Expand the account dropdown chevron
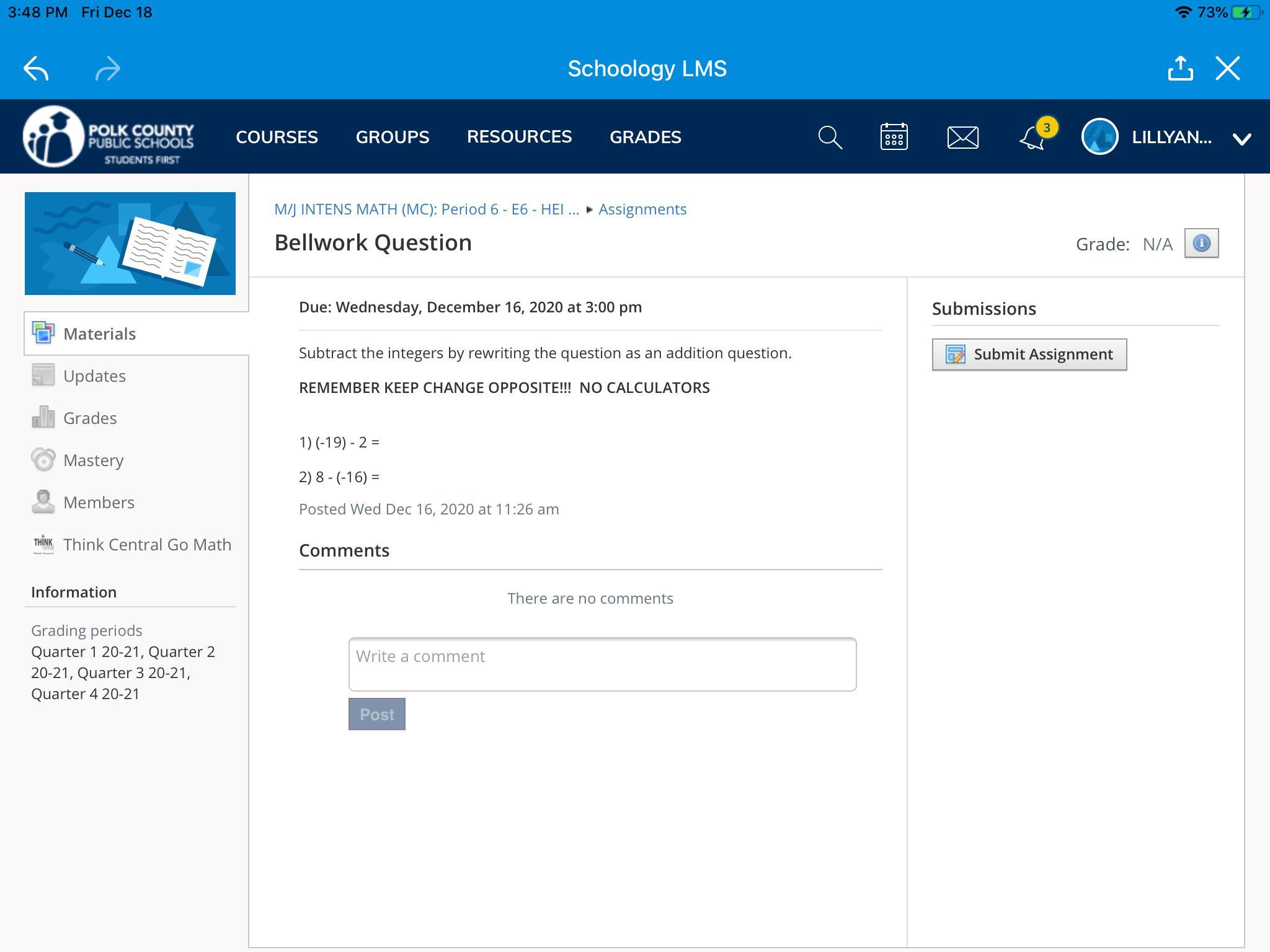Screen dimensions: 1270x952 (1241, 139)
